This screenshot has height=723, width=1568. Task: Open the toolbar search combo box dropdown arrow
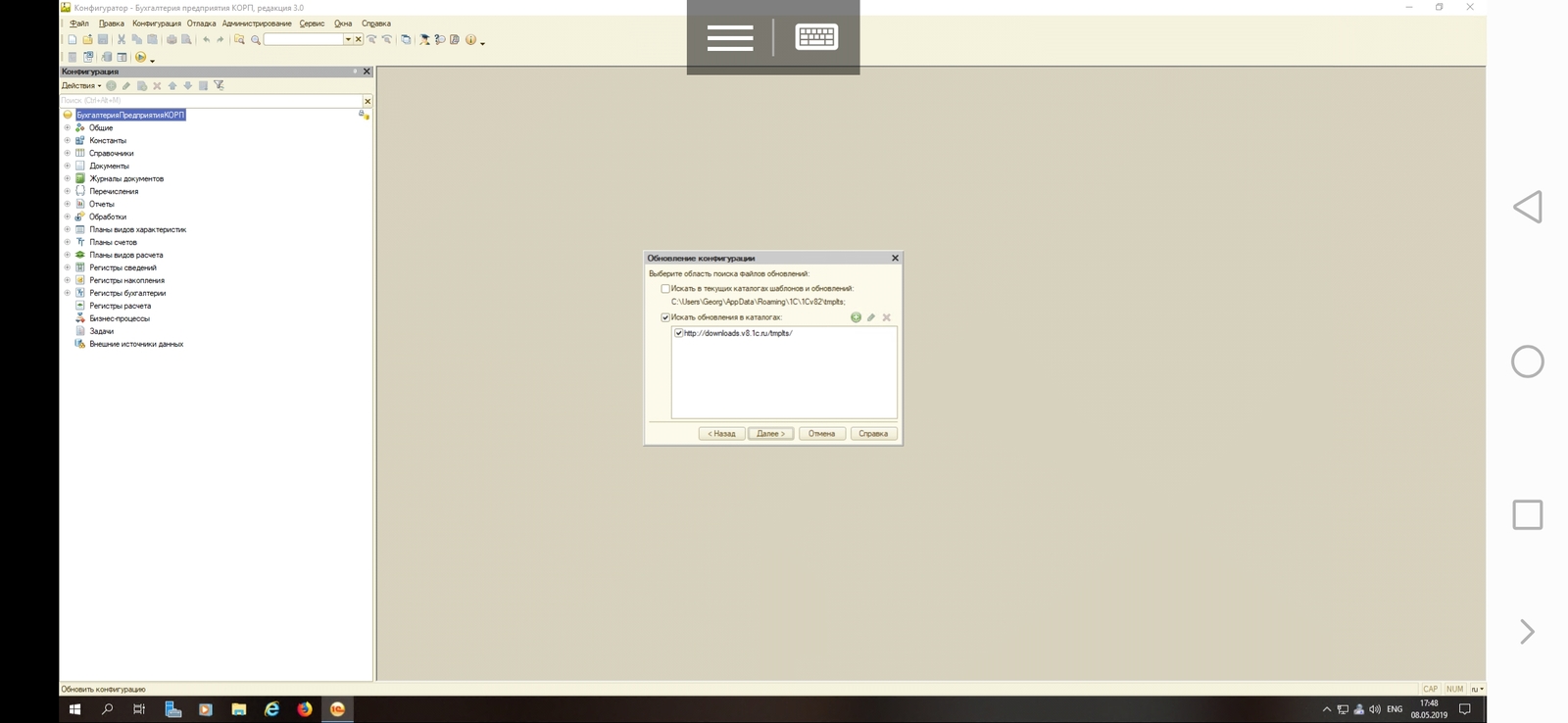tap(348, 40)
